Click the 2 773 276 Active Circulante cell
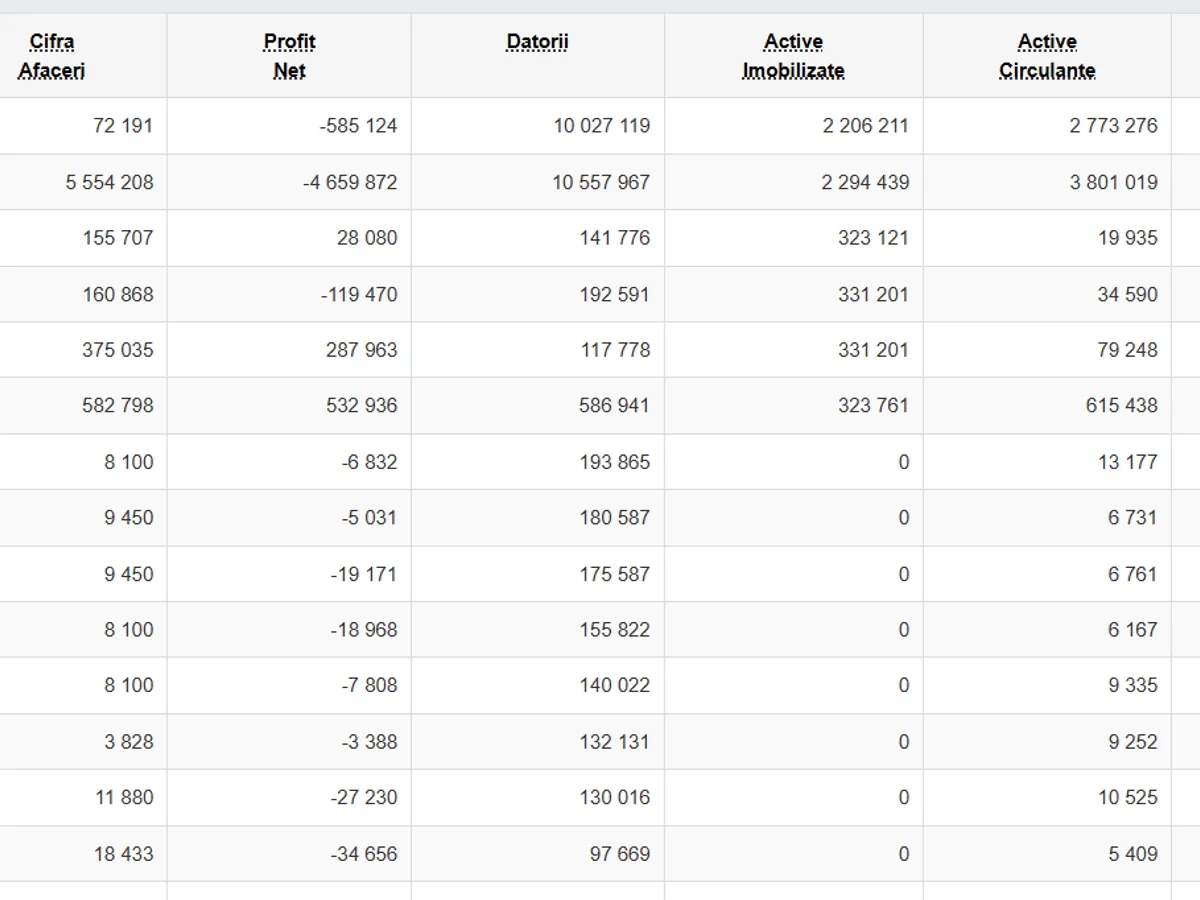This screenshot has width=1200, height=900. point(1113,126)
